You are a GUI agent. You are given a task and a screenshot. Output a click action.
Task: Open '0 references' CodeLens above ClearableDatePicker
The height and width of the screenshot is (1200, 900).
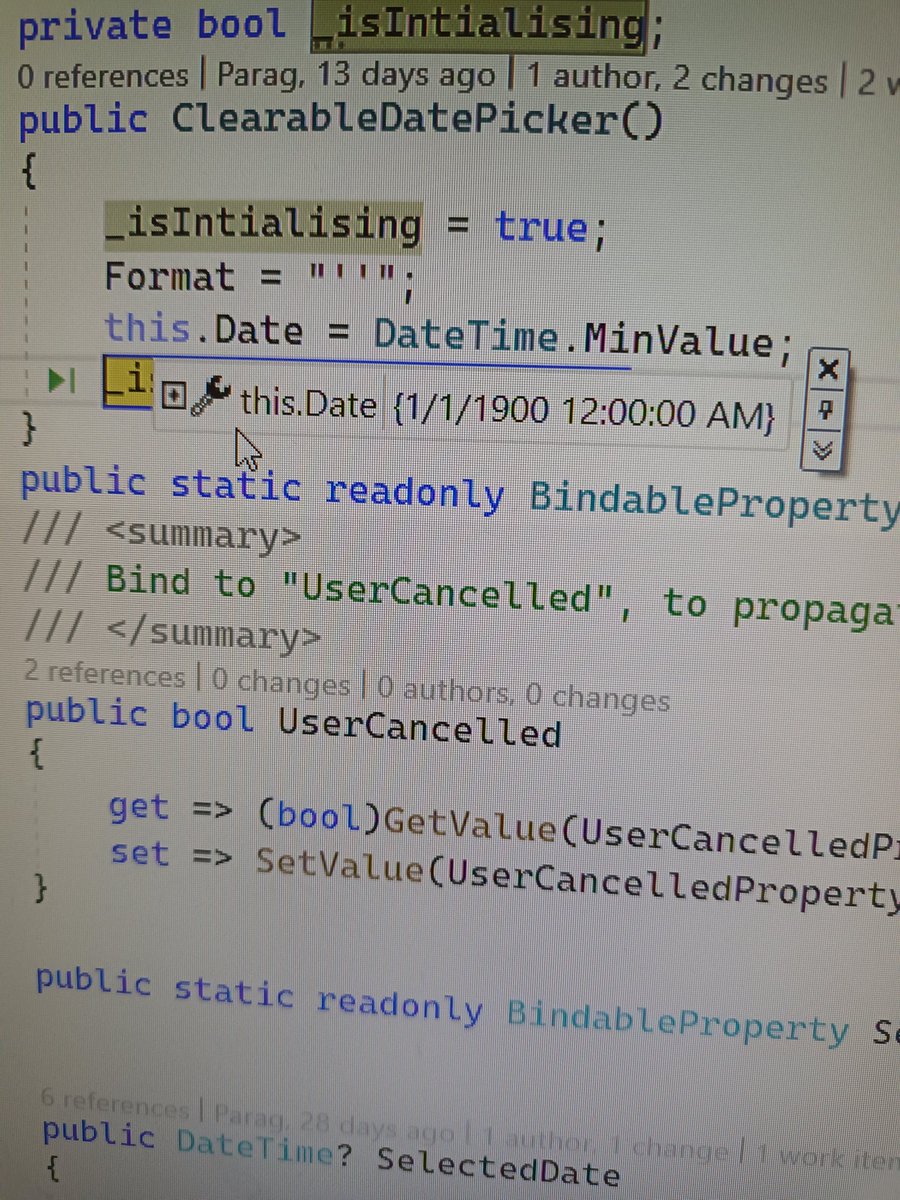click(x=103, y=76)
